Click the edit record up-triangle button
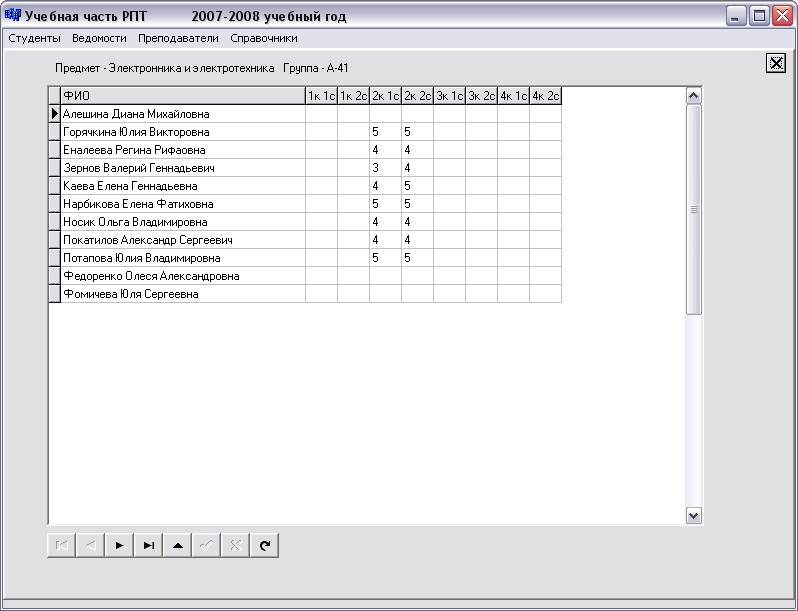798x611 pixels. point(177,545)
